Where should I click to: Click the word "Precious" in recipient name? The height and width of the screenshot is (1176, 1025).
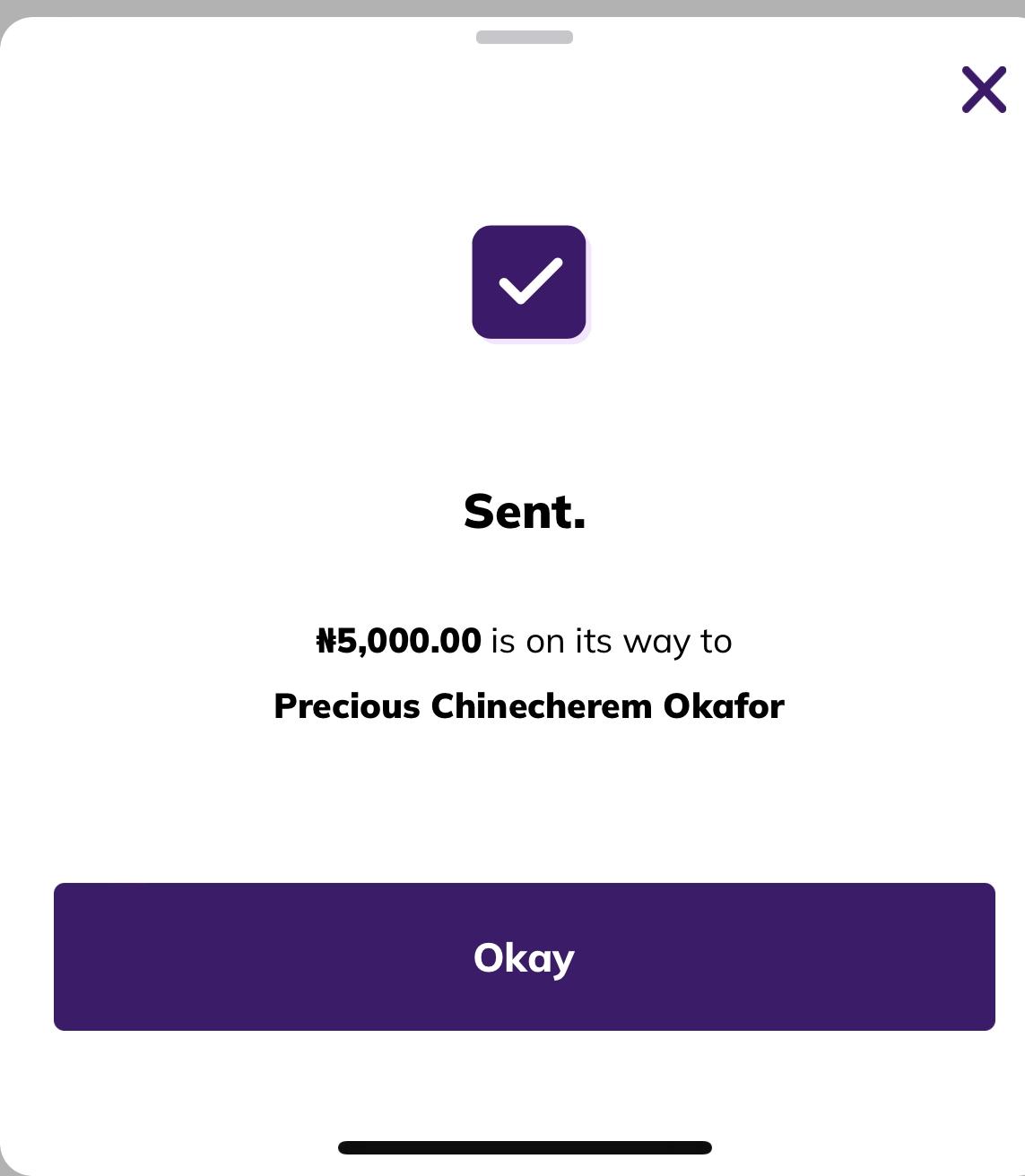[x=347, y=706]
